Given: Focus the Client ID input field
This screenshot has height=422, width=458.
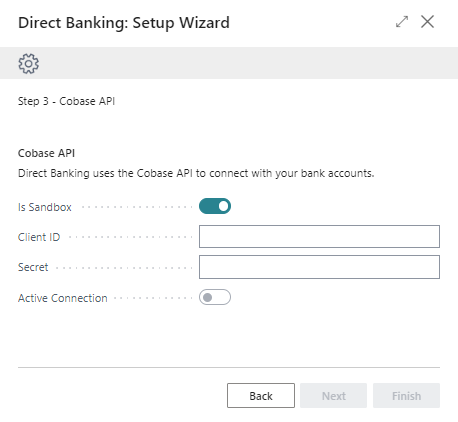Looking at the screenshot, I should pos(319,237).
